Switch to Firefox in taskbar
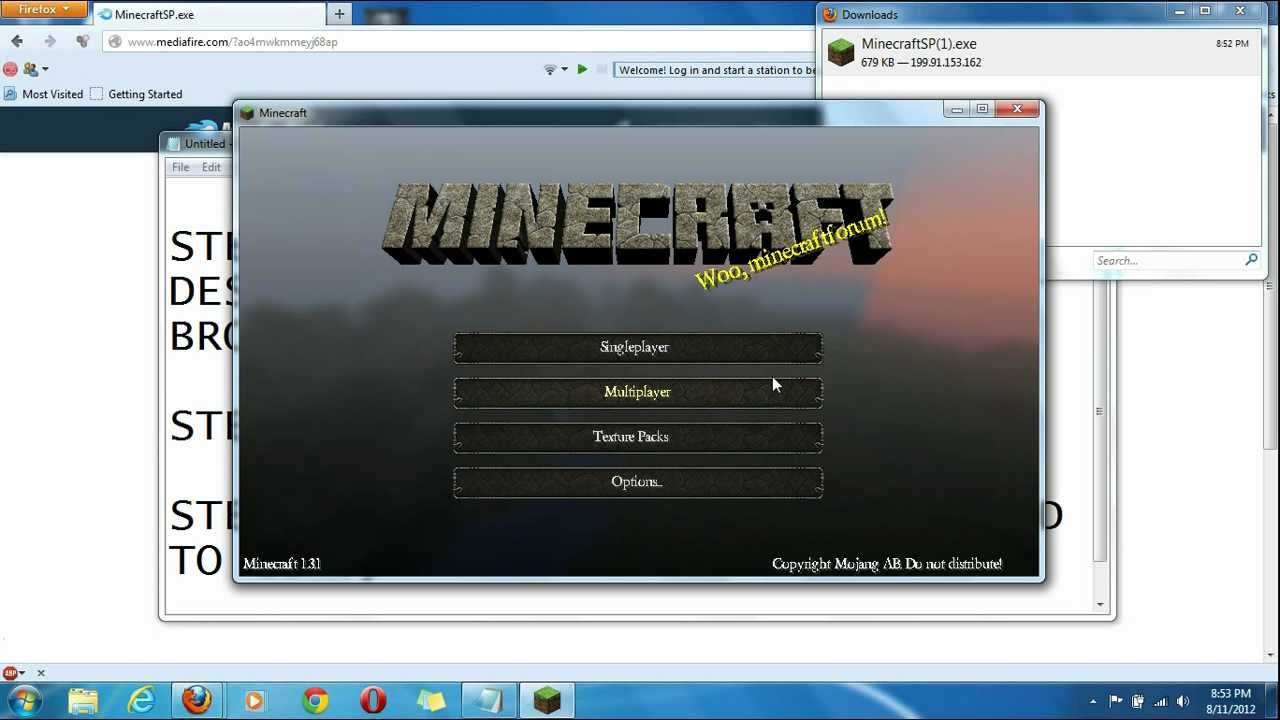Screen dimensions: 1280x720 (x=197, y=701)
